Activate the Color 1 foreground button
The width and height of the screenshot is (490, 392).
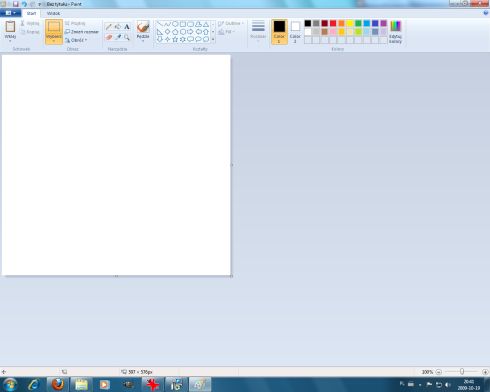(279, 32)
